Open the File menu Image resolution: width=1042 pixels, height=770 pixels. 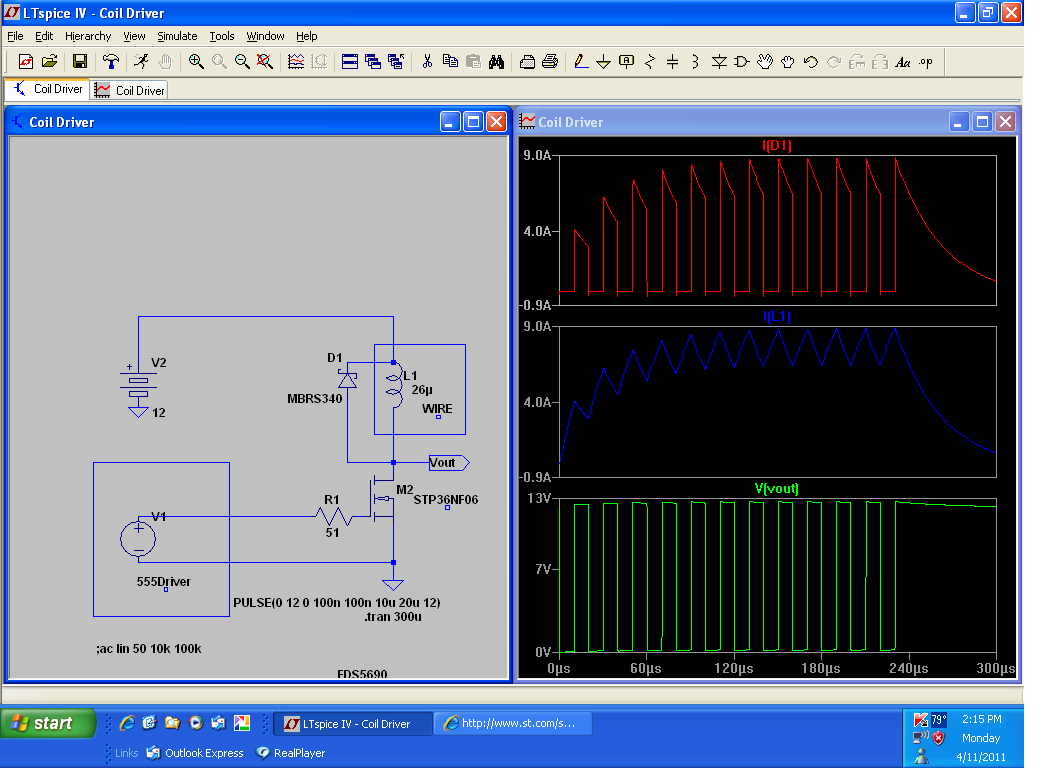tap(15, 36)
